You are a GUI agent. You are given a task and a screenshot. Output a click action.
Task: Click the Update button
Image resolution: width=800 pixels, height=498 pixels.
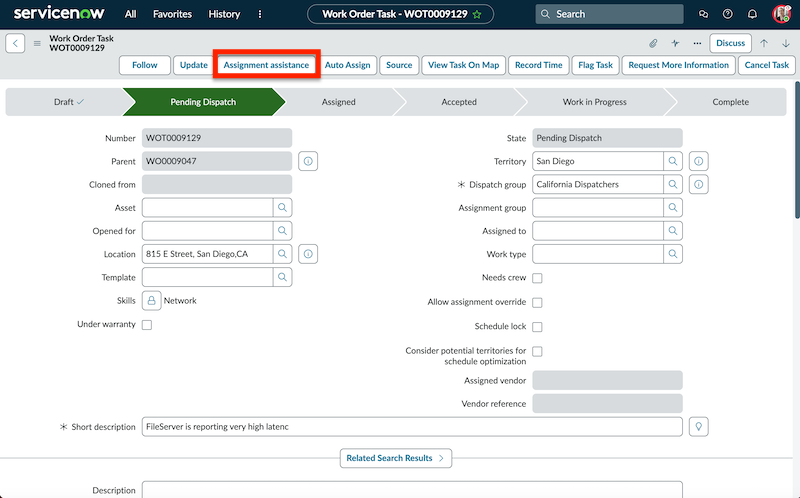194,65
